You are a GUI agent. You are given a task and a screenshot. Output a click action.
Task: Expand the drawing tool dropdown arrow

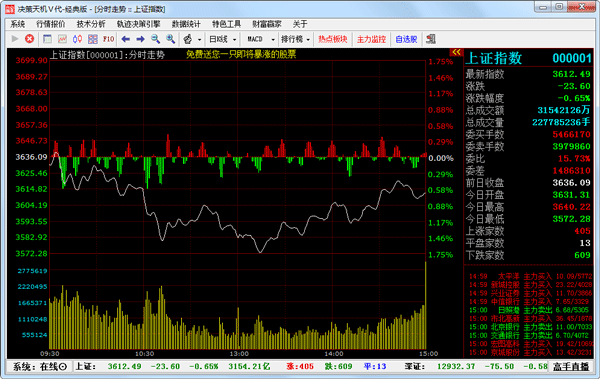pyautogui.click(x=199, y=39)
